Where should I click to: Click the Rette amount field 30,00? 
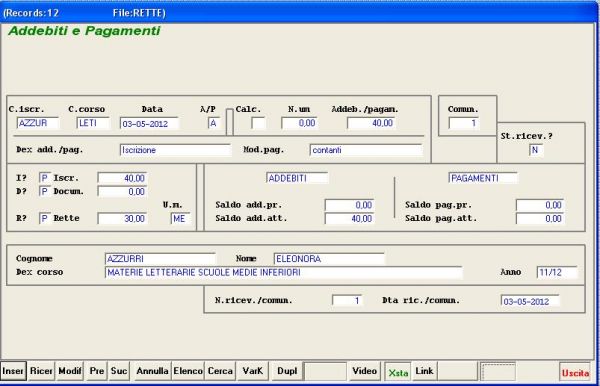tap(122, 218)
